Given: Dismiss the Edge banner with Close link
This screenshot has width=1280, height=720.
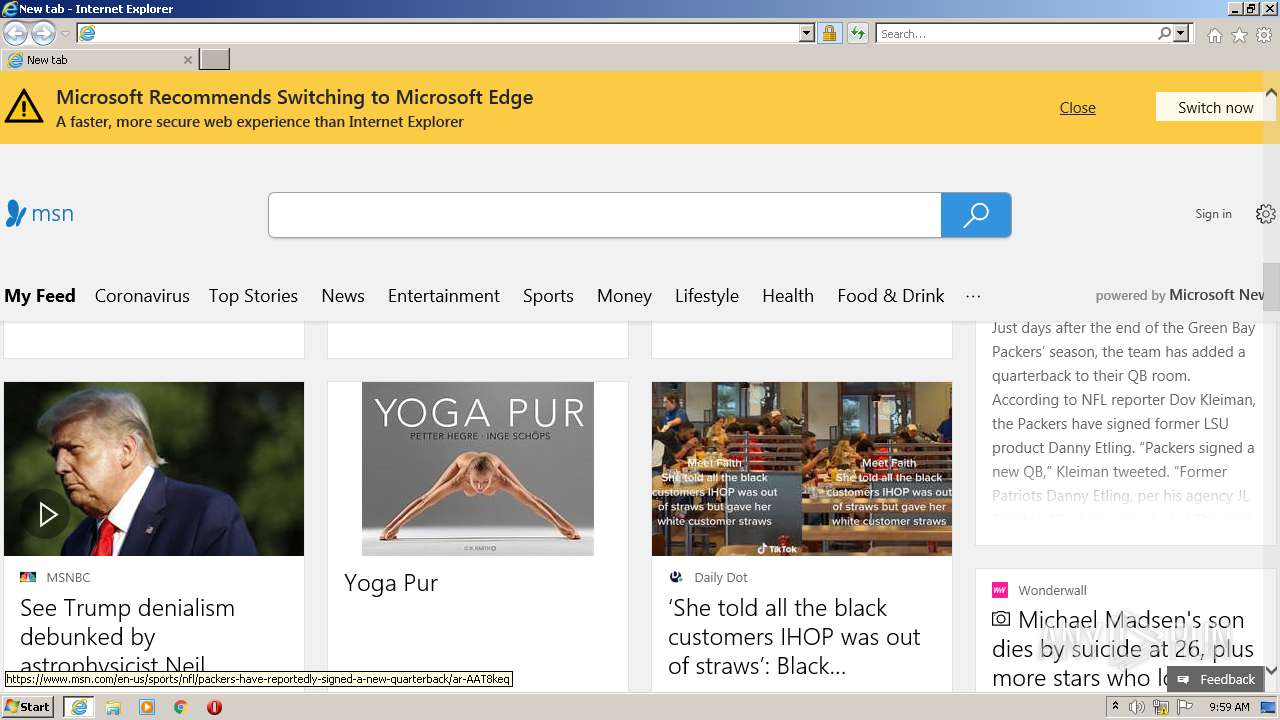Looking at the screenshot, I should [1077, 108].
